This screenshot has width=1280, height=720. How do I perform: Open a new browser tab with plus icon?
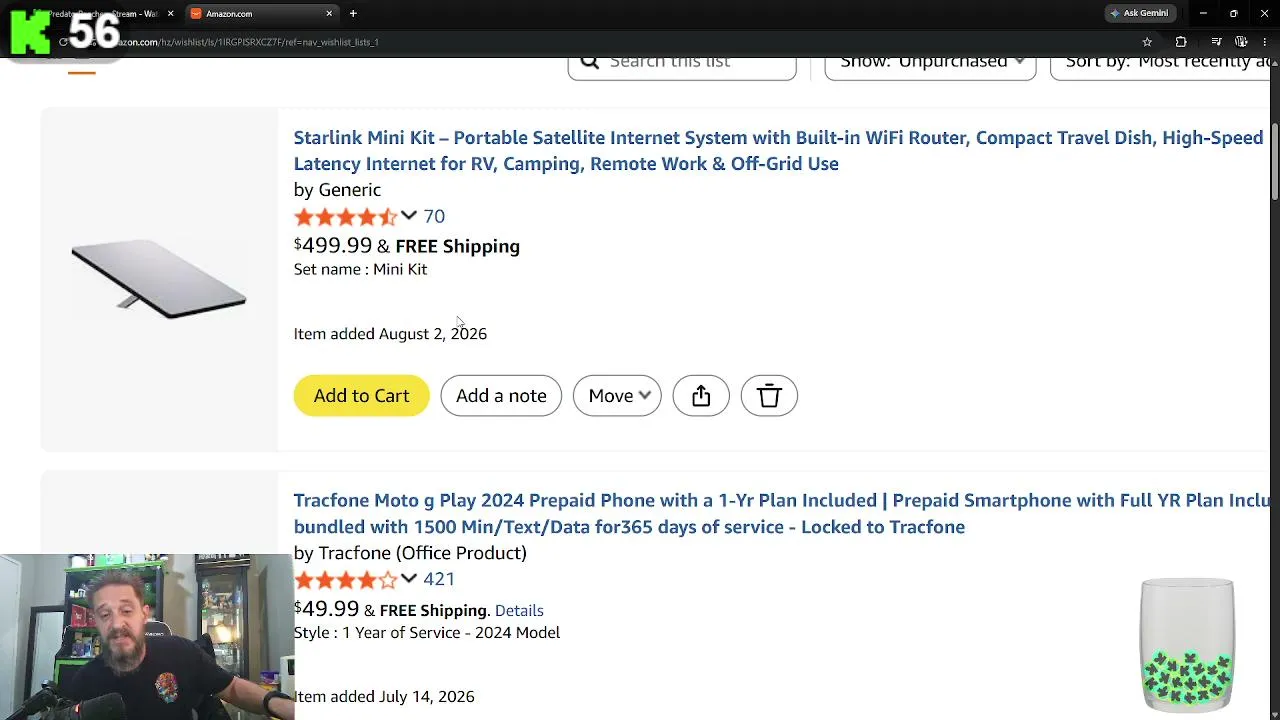click(353, 13)
